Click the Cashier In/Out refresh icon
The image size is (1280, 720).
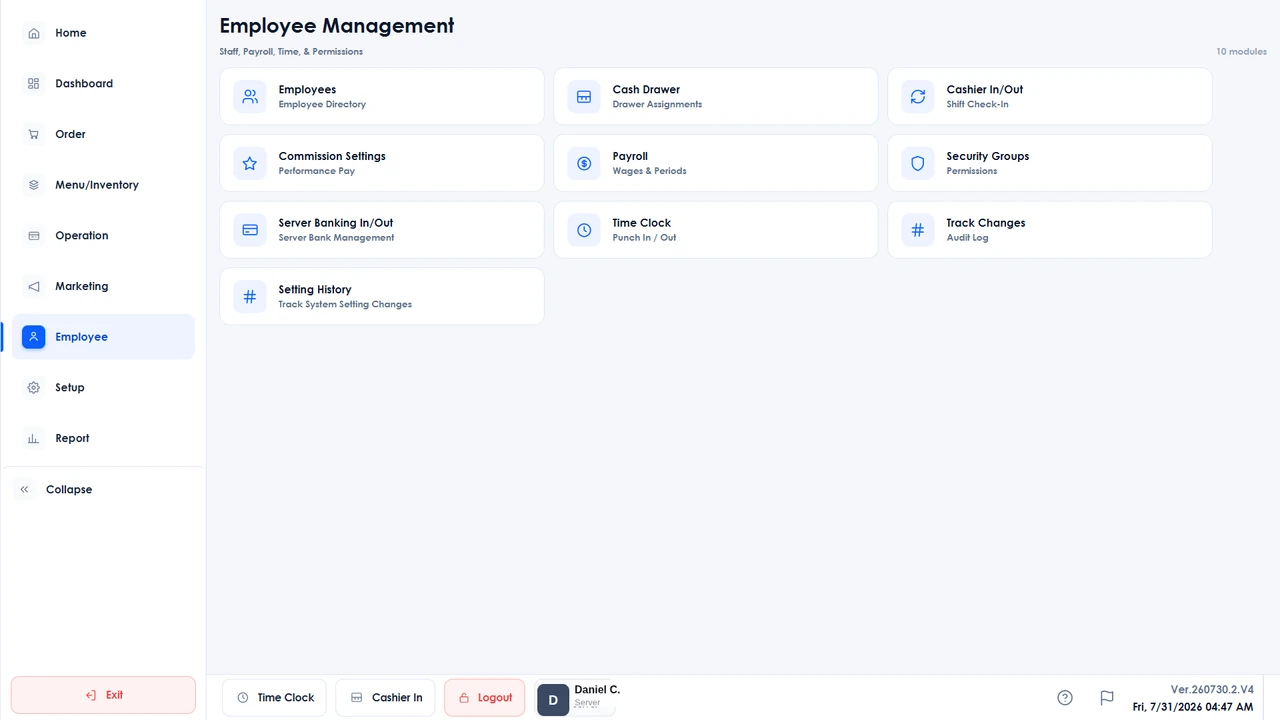[918, 97]
